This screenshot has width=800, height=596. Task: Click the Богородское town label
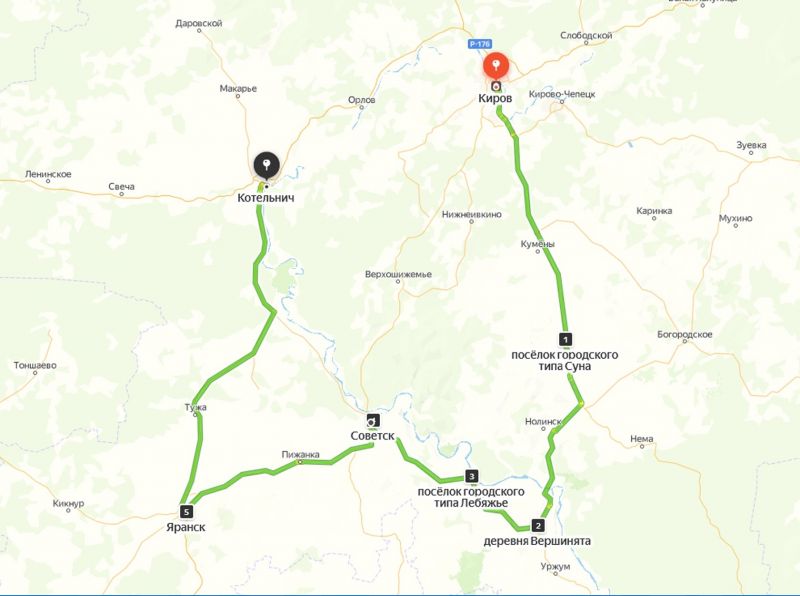pos(684,334)
